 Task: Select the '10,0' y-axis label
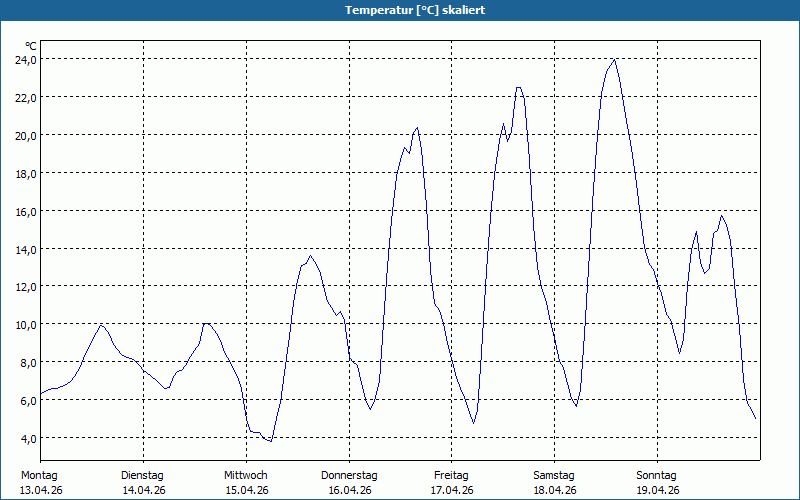click(26, 324)
